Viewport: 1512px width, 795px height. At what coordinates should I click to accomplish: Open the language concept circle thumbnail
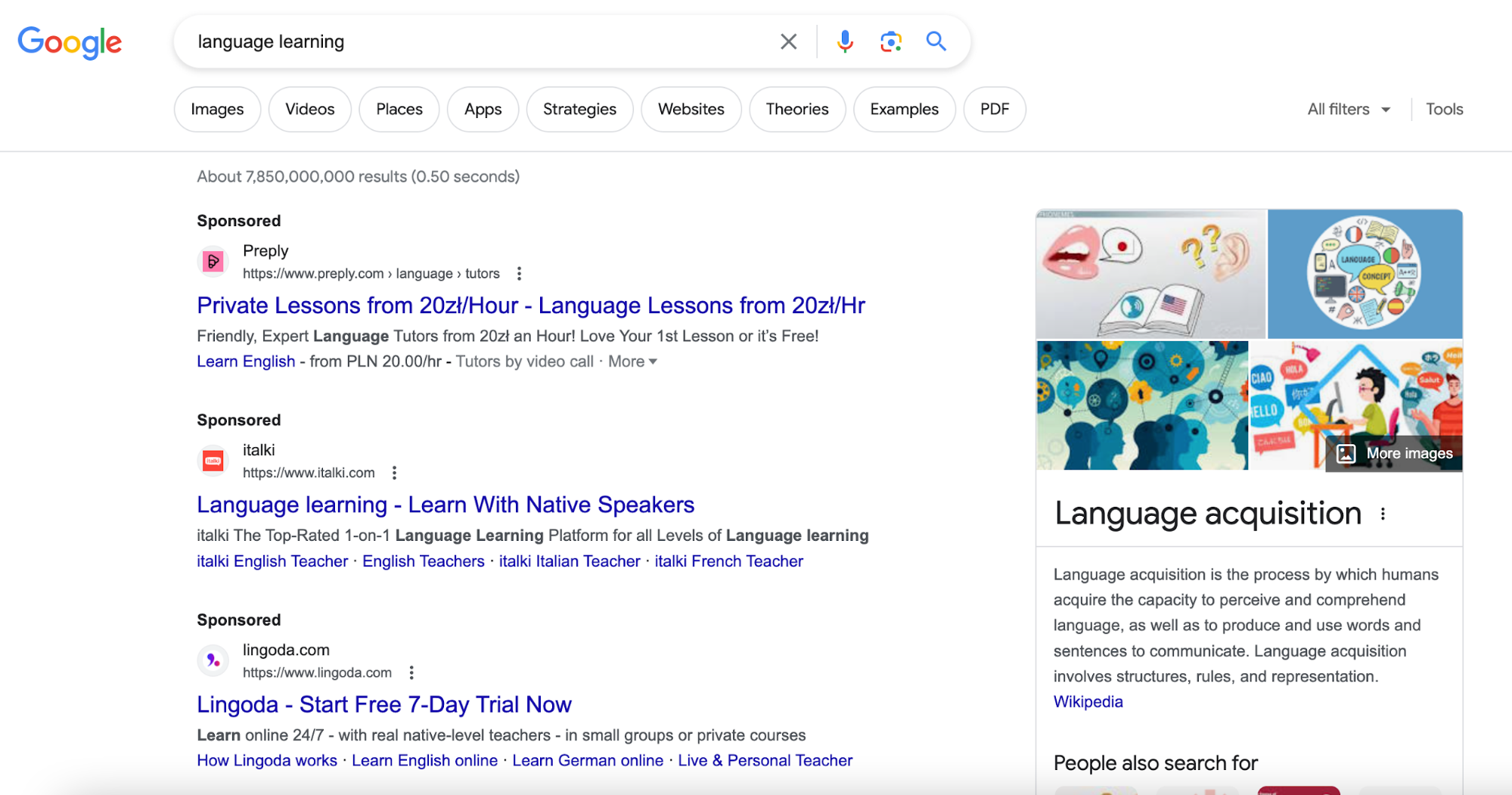point(1365,274)
